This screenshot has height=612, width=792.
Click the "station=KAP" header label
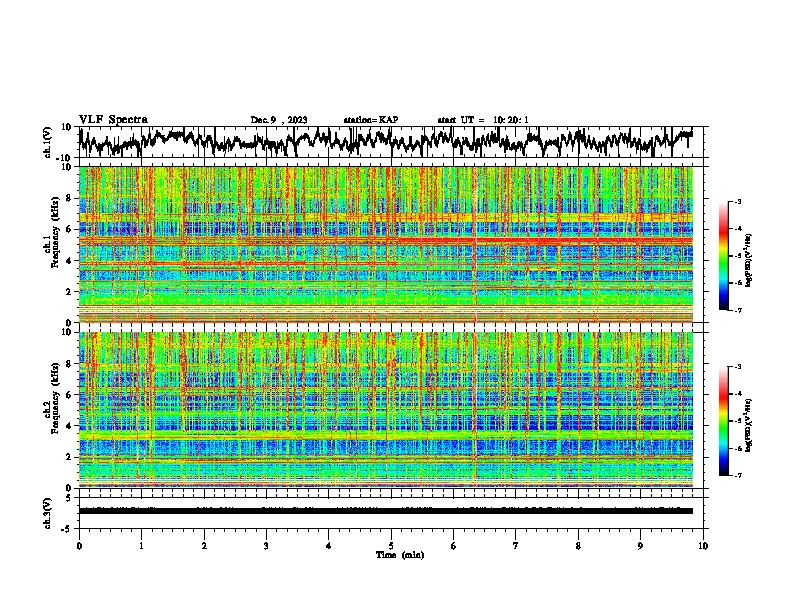click(371, 120)
